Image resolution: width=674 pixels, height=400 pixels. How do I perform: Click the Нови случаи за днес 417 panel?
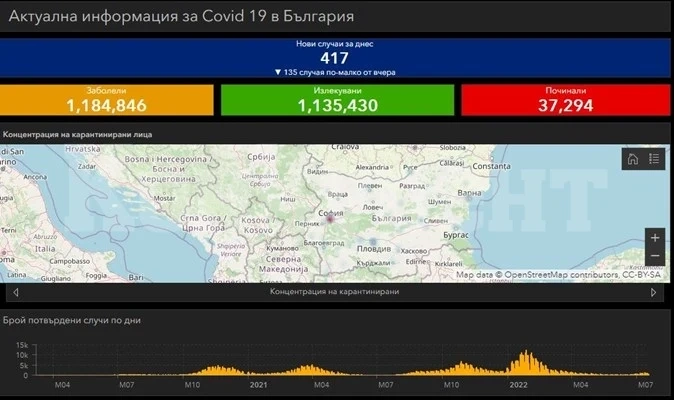pos(335,58)
